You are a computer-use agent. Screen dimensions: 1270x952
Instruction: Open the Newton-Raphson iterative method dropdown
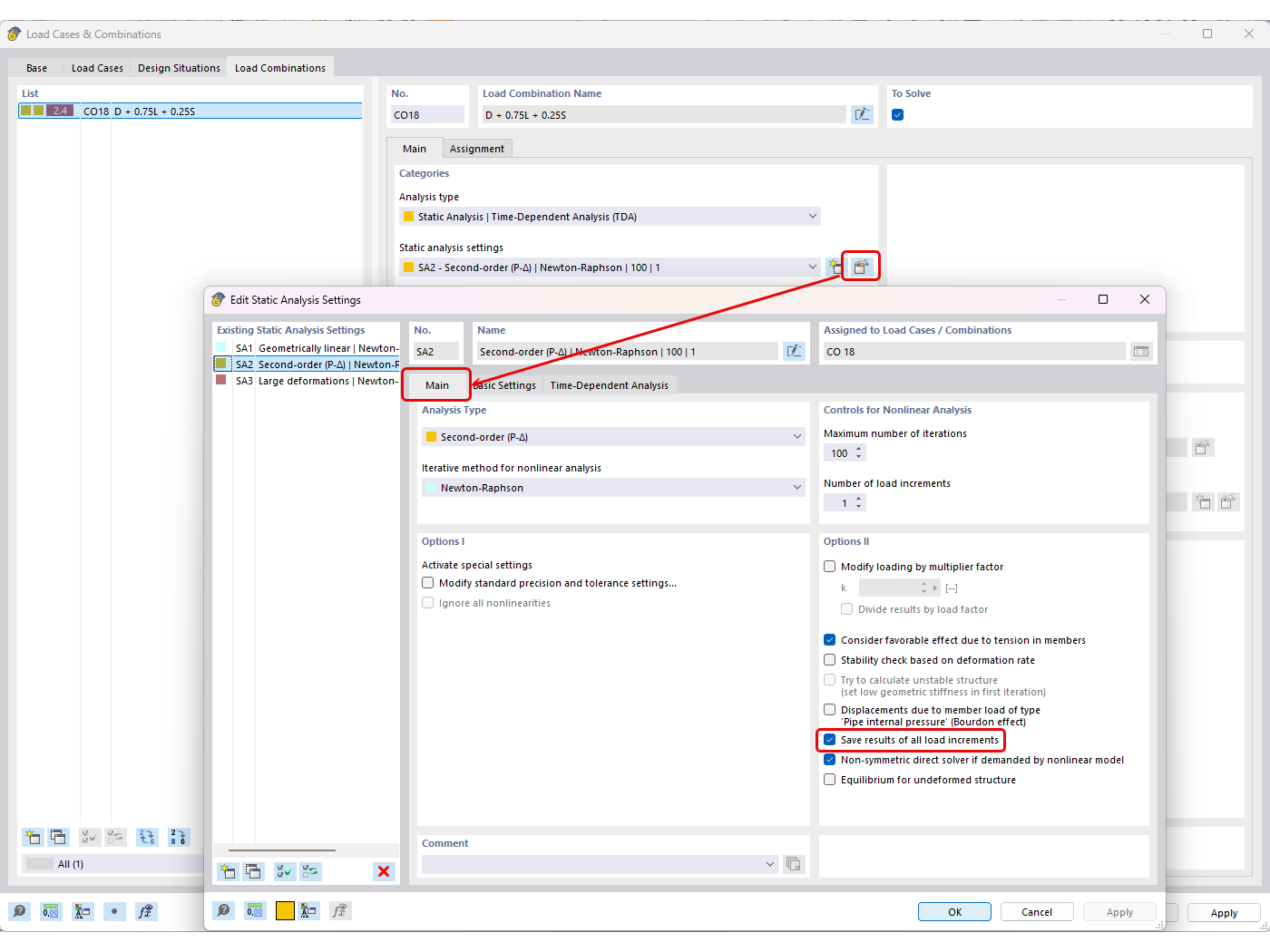[796, 487]
